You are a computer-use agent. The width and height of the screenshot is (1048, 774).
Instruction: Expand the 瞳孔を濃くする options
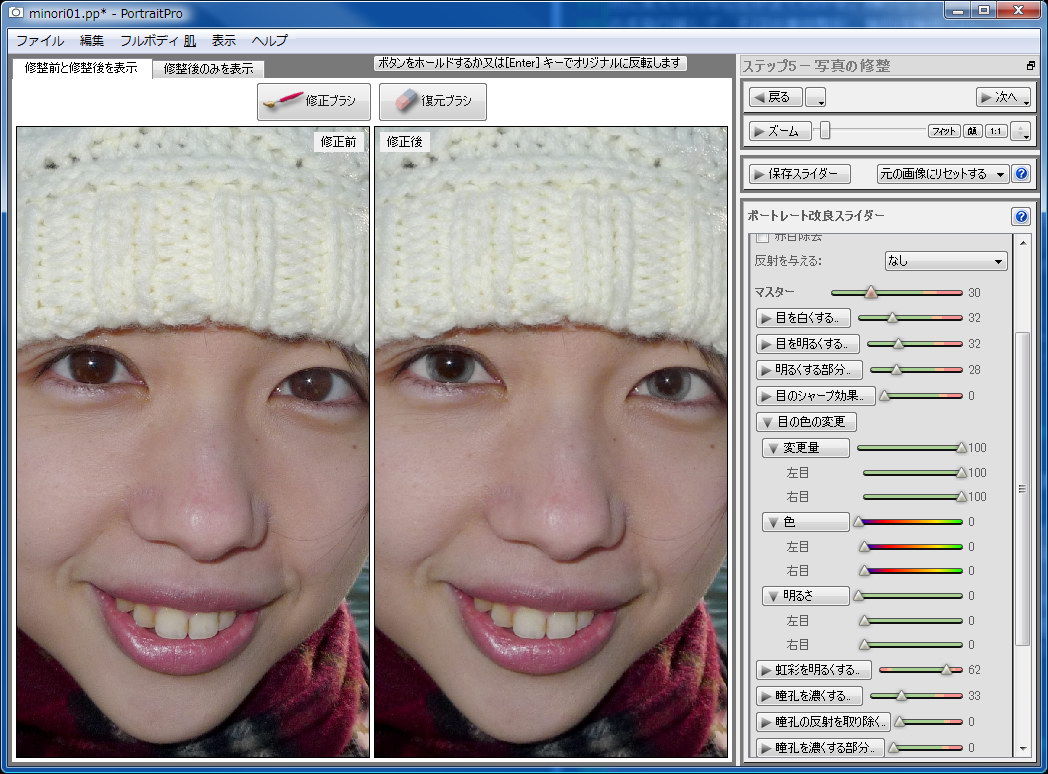tap(809, 696)
